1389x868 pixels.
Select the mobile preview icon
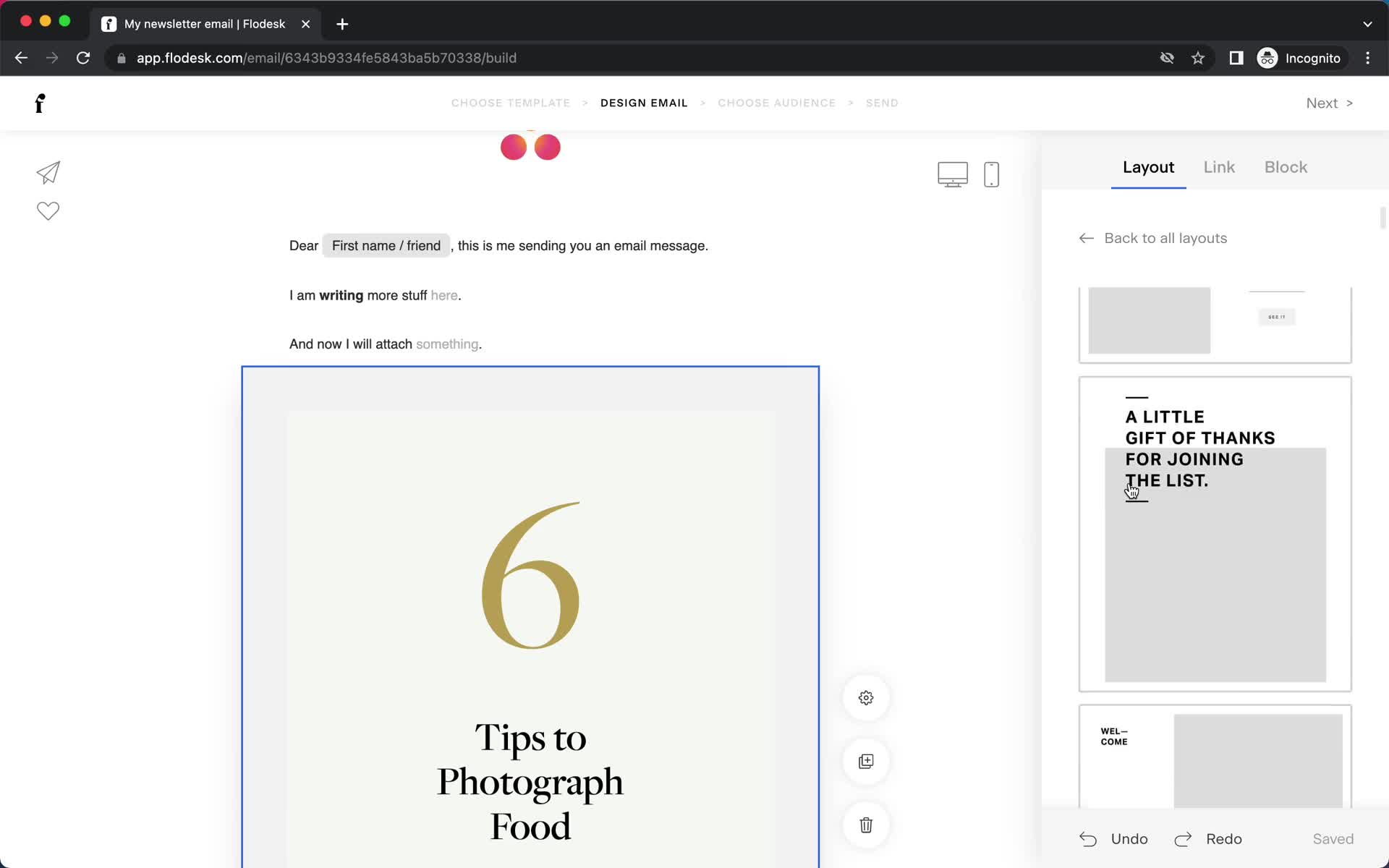click(x=991, y=174)
